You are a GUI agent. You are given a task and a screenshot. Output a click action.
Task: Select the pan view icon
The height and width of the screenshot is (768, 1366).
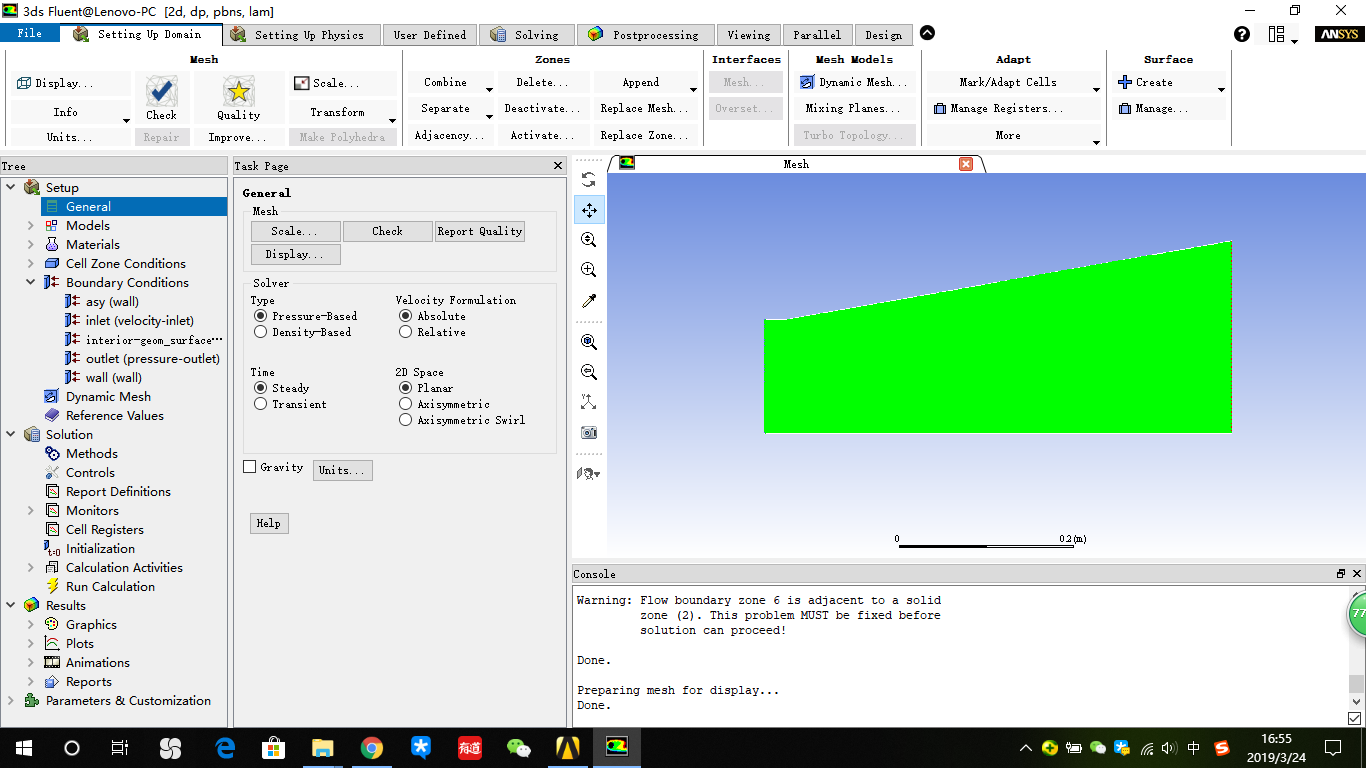(x=589, y=209)
